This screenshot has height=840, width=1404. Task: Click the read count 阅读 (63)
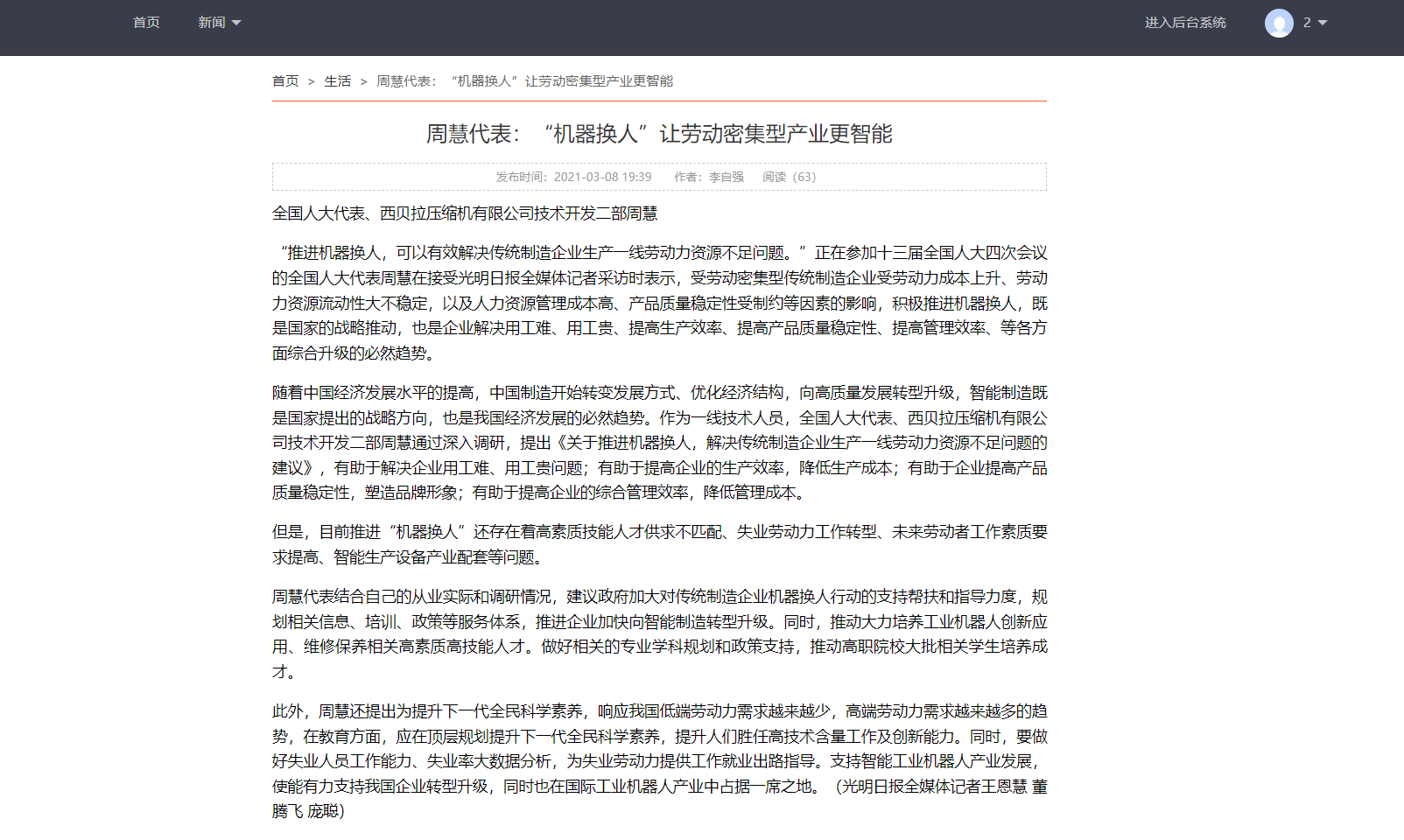(x=789, y=177)
